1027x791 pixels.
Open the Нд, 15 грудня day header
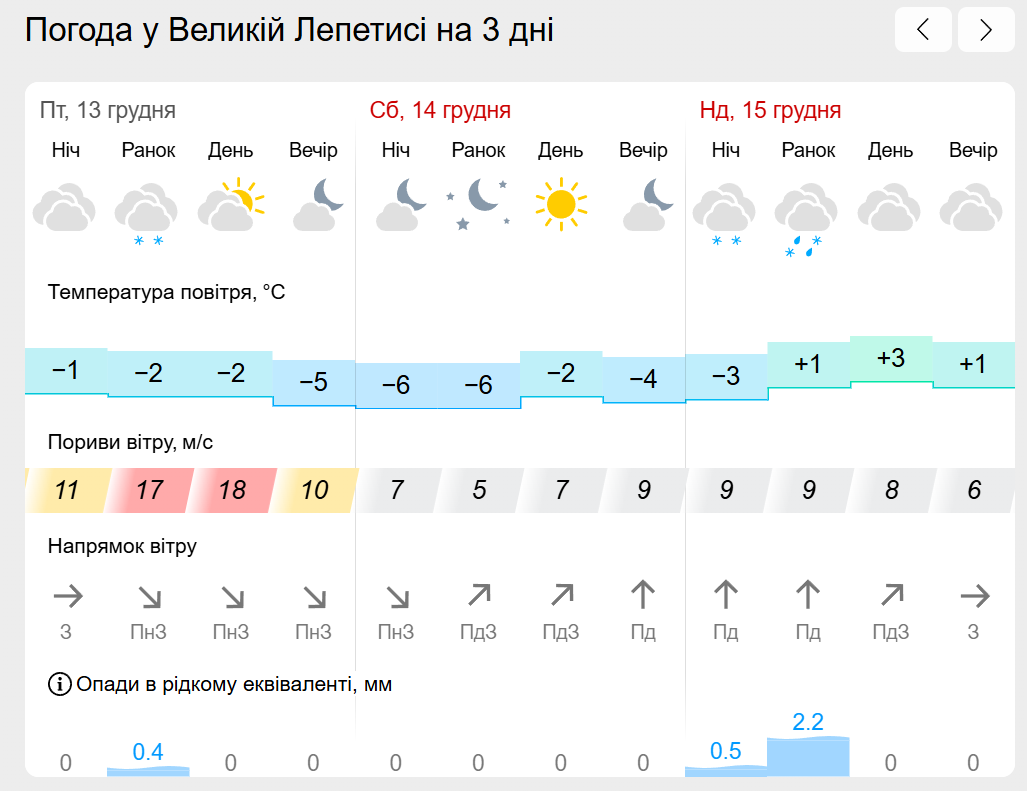(770, 110)
